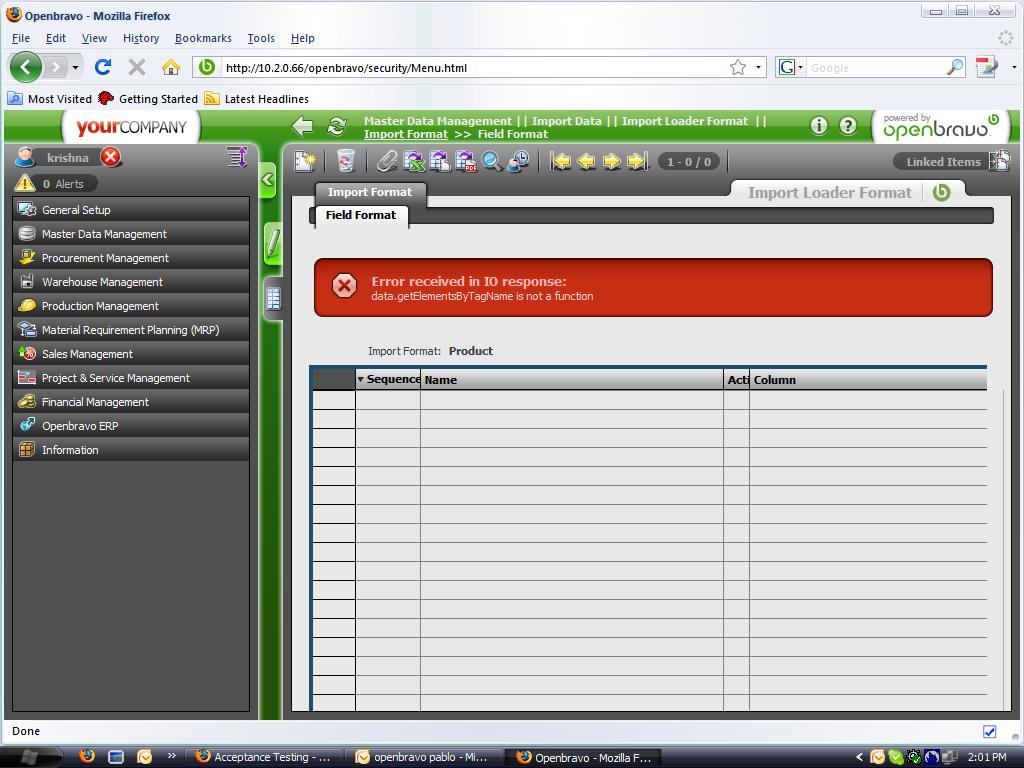The width and height of the screenshot is (1024, 768).
Task: Switch to grid view side tab
Action: (273, 298)
